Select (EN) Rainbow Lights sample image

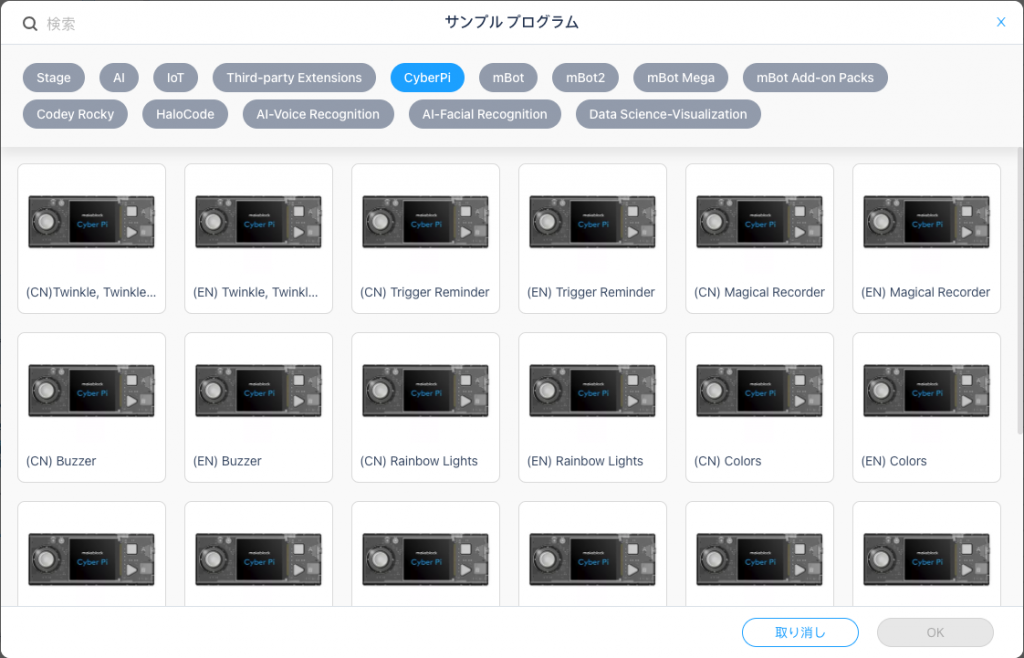[592, 391]
